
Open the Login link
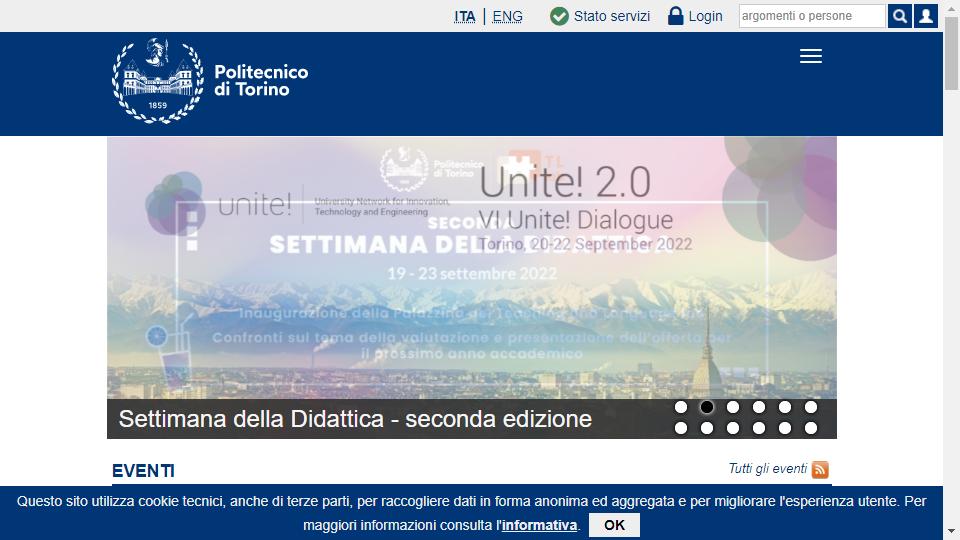[x=705, y=17]
